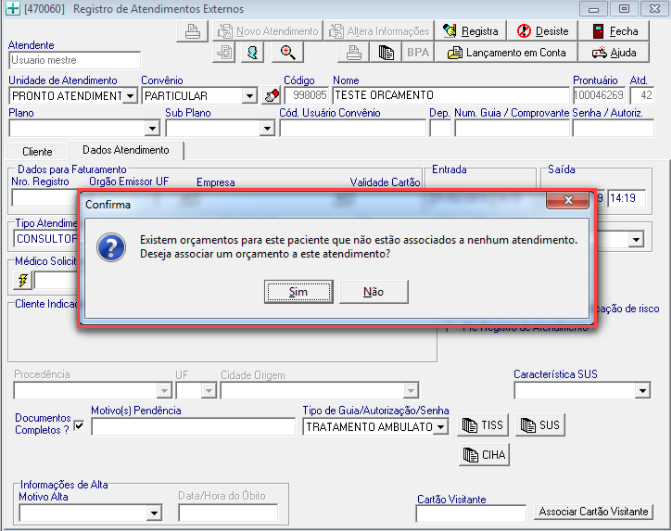The width and height of the screenshot is (671, 531).
Task: Click the Motivo(s) Pendência field
Action: 193,427
